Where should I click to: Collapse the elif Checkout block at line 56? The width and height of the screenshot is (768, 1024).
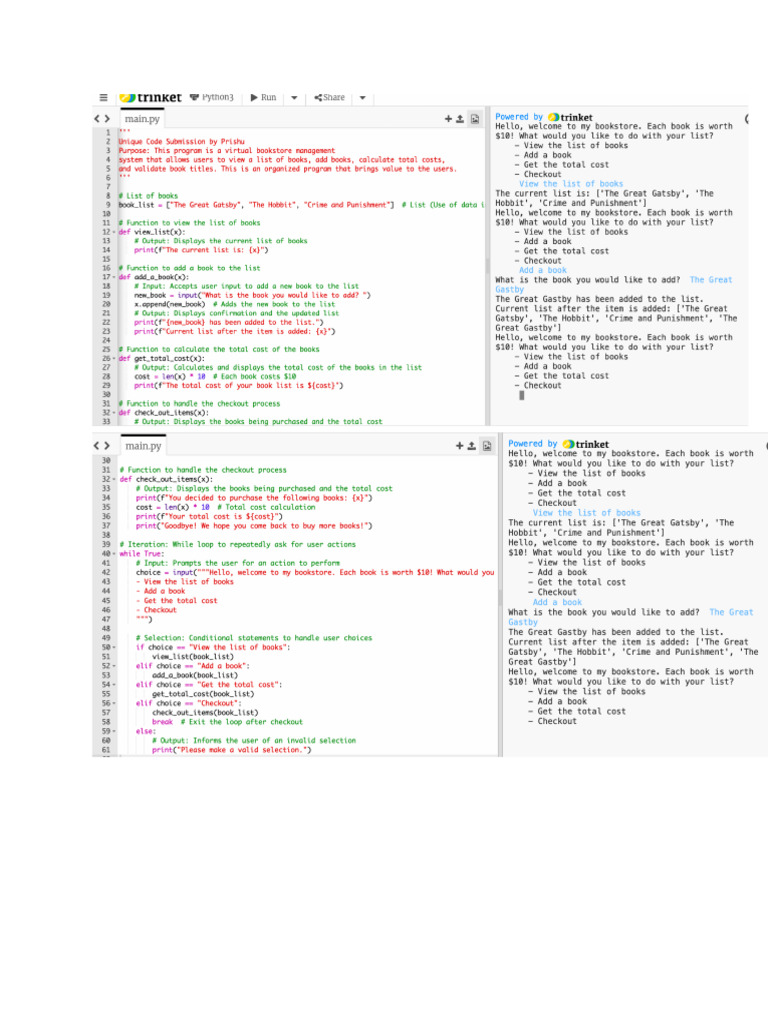point(114,703)
